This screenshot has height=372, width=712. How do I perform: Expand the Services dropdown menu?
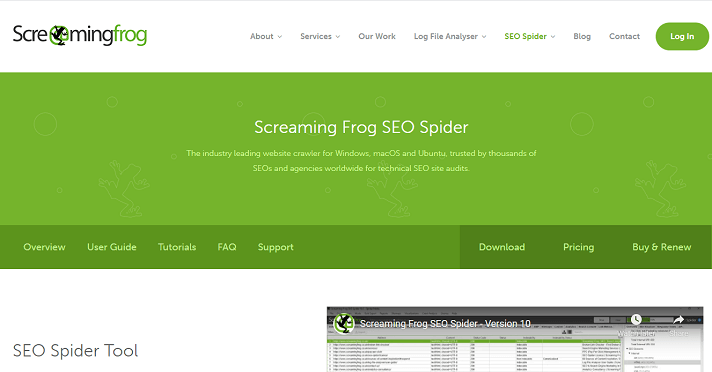coord(320,36)
